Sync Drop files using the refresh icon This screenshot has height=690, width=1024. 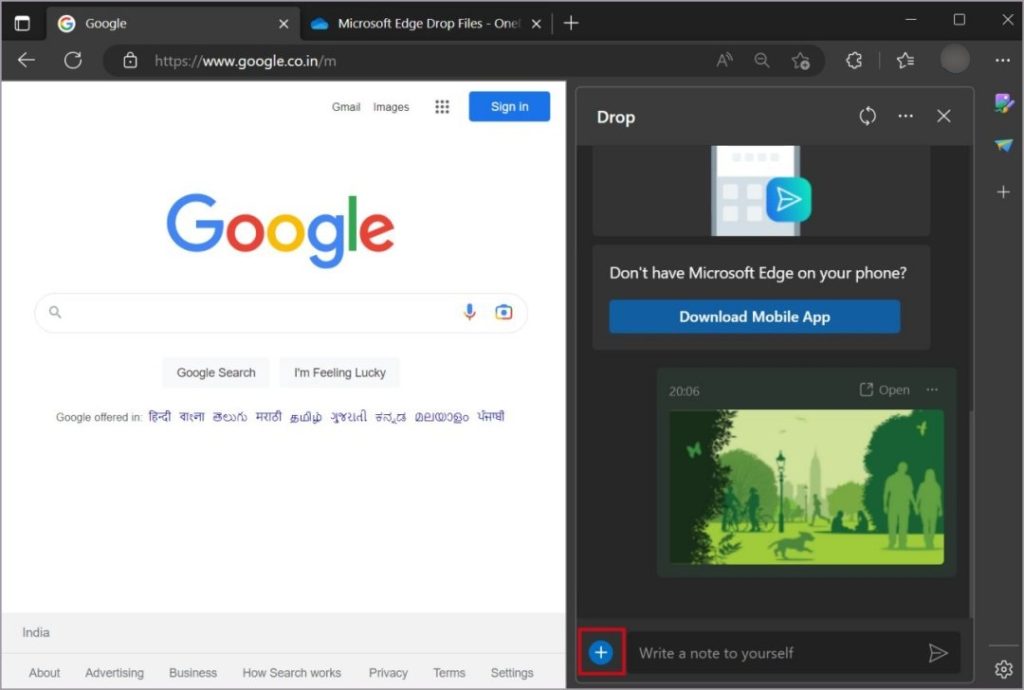pos(866,117)
